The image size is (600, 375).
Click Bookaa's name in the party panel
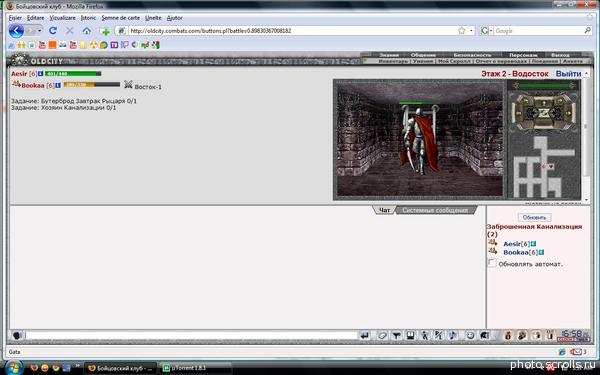[x=33, y=85]
